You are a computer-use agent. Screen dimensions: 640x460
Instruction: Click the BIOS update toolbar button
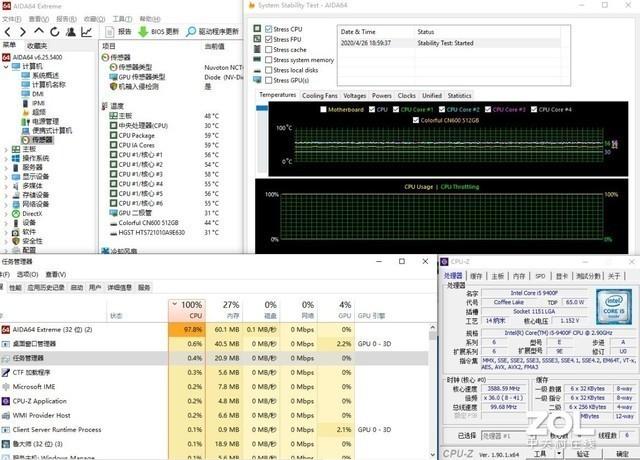coord(158,32)
